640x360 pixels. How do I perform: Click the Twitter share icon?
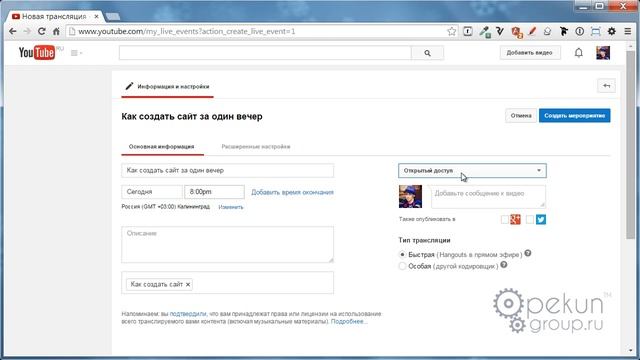coord(541,220)
